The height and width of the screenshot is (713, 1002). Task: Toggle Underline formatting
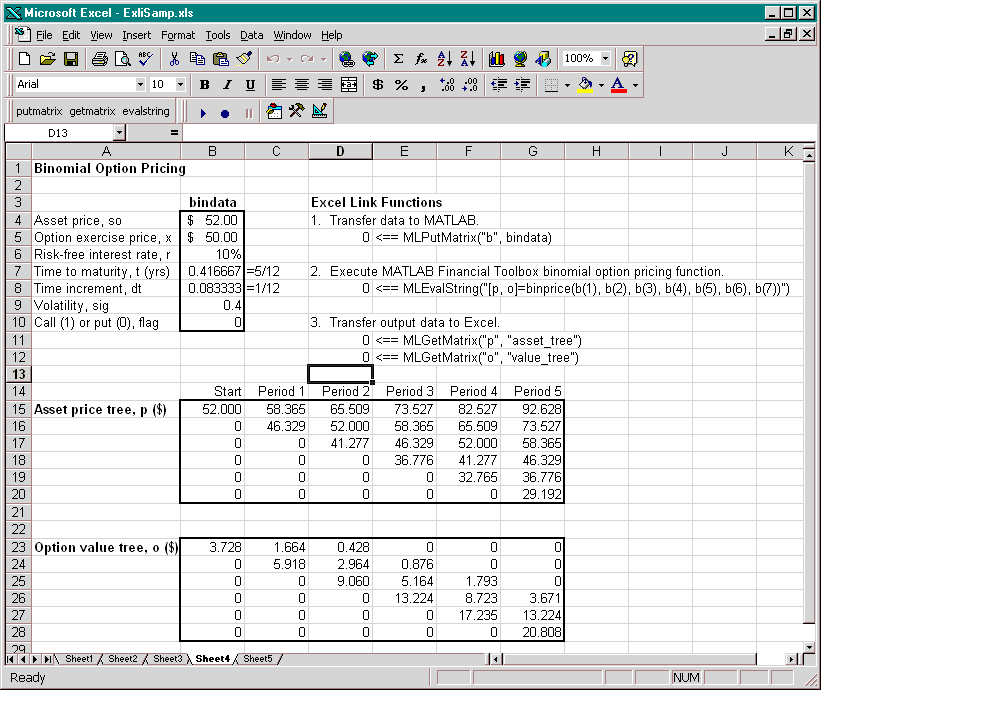pos(250,85)
